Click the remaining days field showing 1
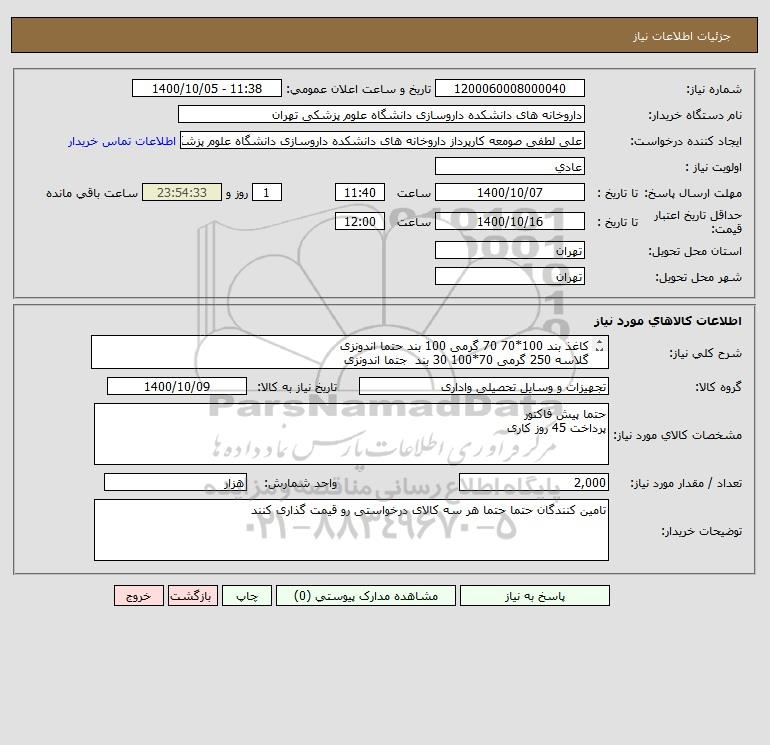 tap(267, 193)
